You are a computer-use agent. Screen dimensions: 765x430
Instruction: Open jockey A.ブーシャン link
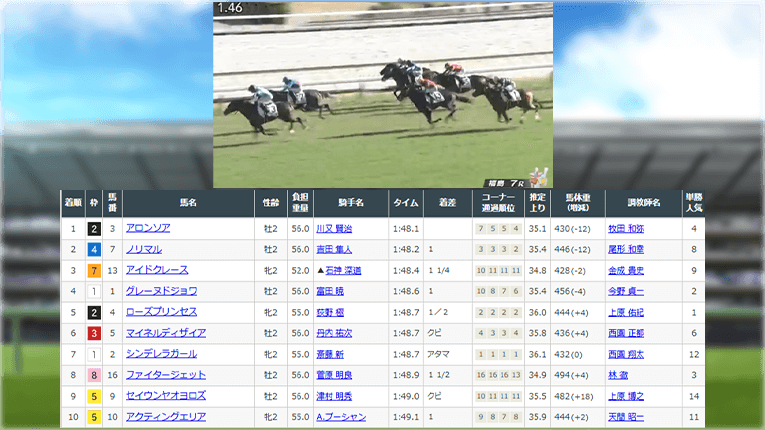click(x=341, y=417)
